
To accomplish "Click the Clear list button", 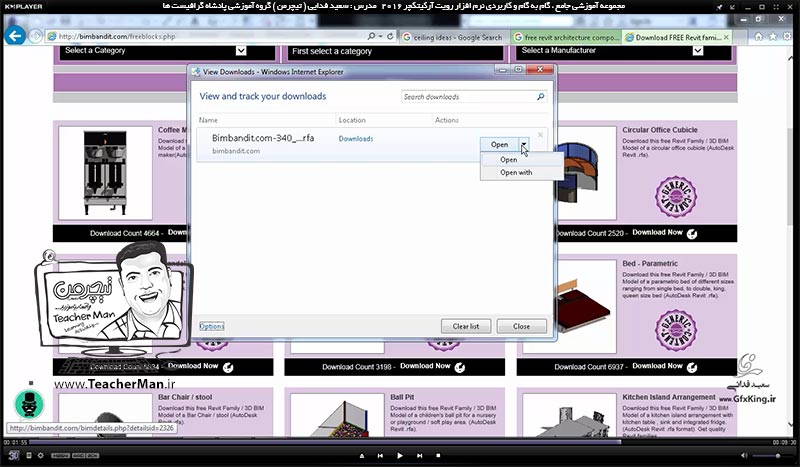I will [x=466, y=326].
